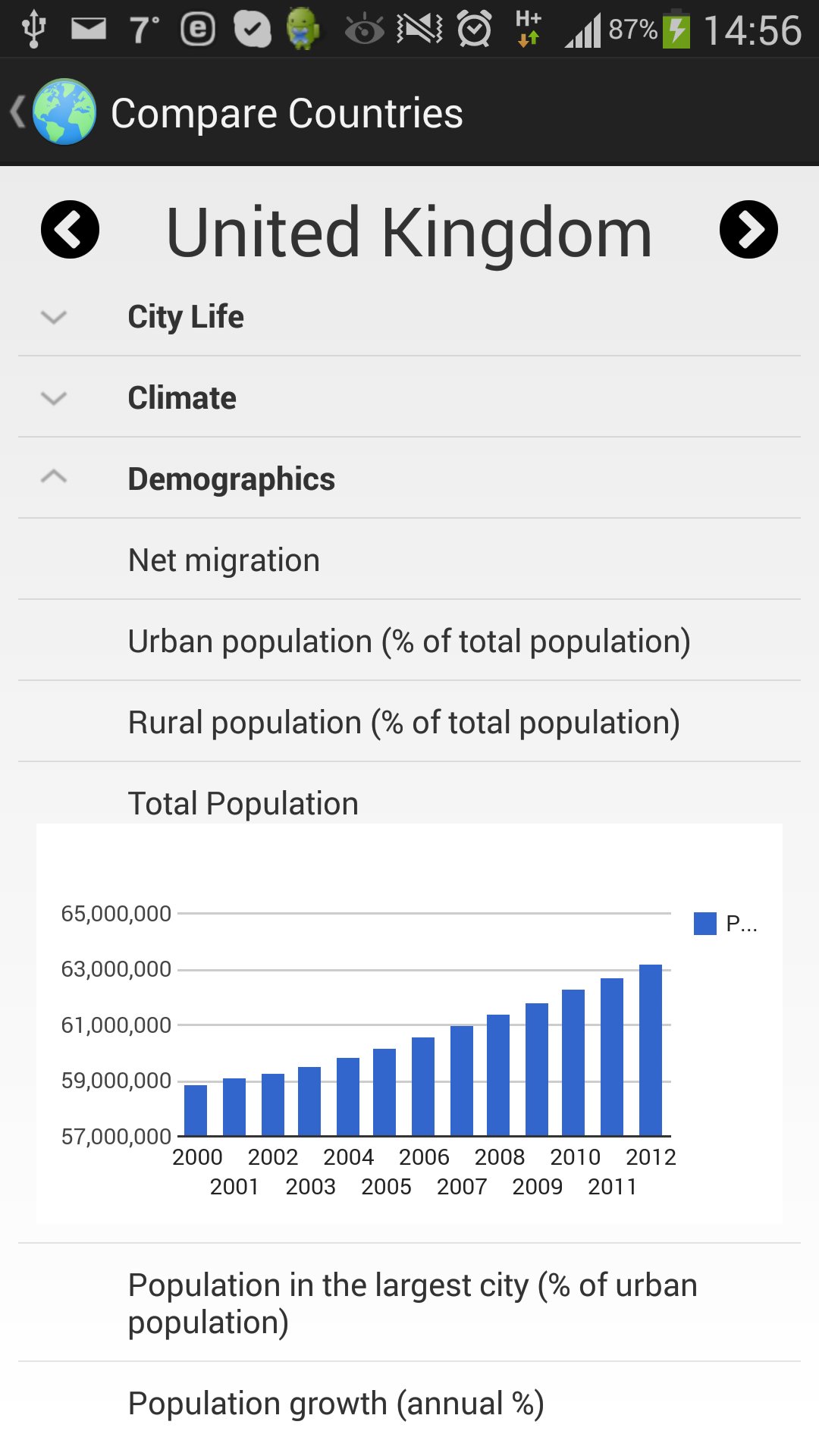Tap the back caret beside globe

(17, 112)
